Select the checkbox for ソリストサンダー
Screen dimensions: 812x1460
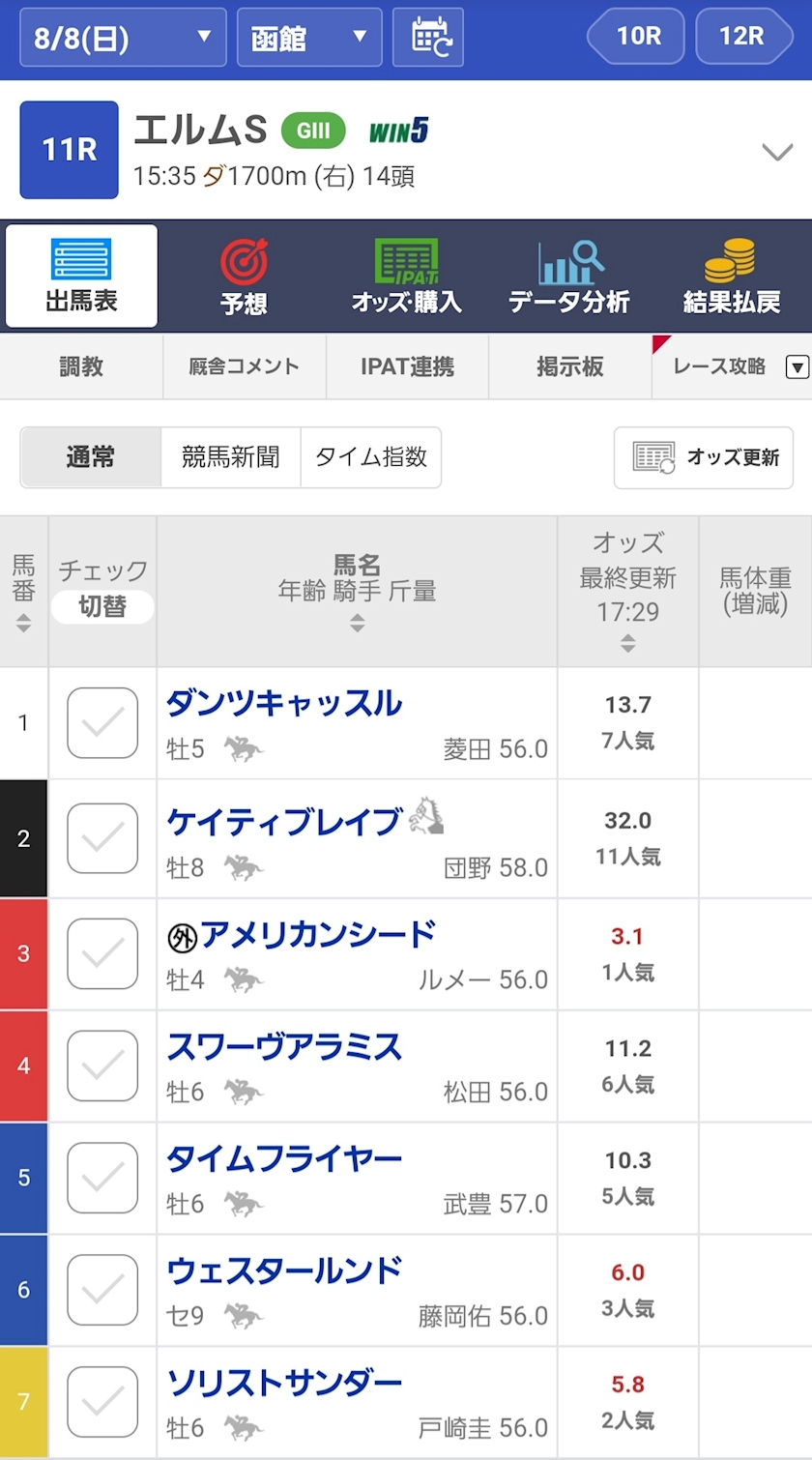(x=102, y=1401)
